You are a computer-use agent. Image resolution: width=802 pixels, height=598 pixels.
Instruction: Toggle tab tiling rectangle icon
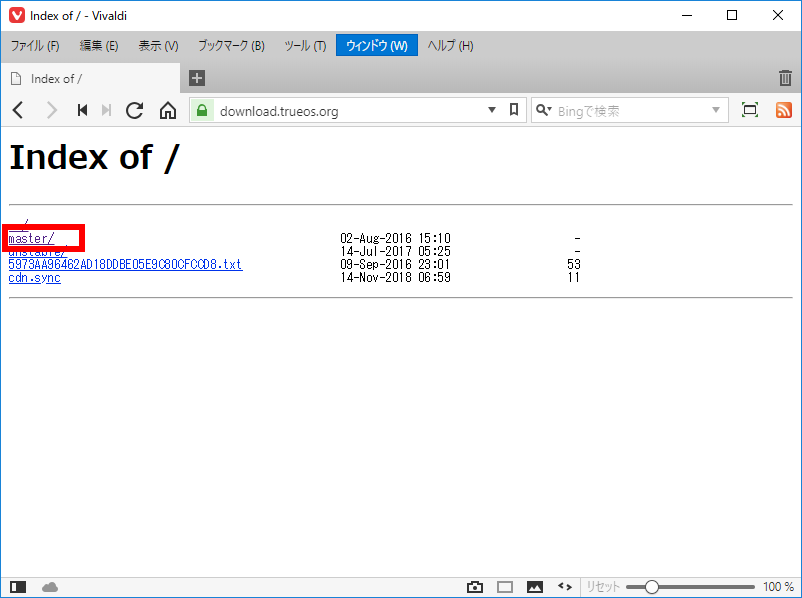(505, 587)
